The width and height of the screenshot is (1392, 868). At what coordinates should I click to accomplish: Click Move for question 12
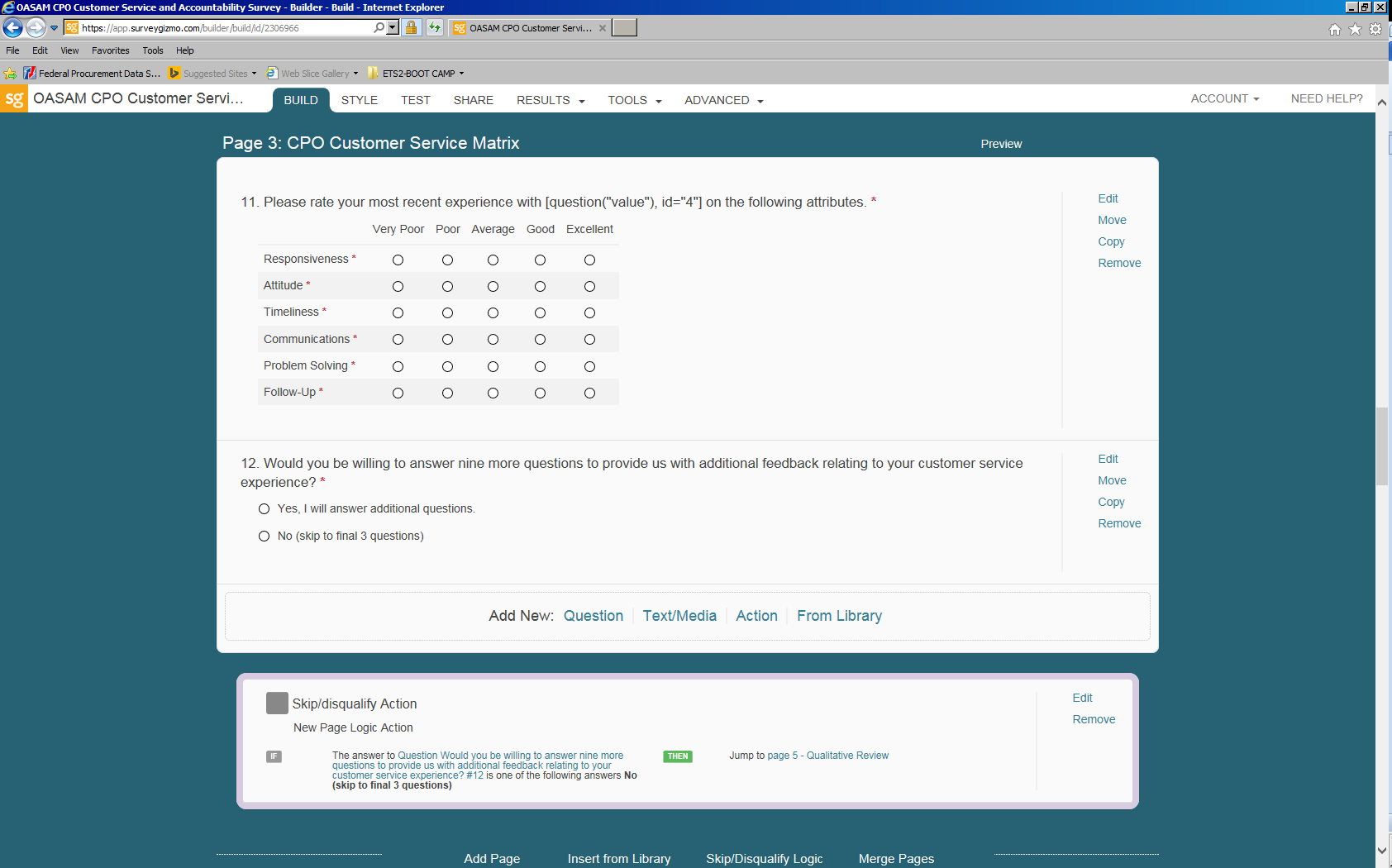tap(1112, 480)
